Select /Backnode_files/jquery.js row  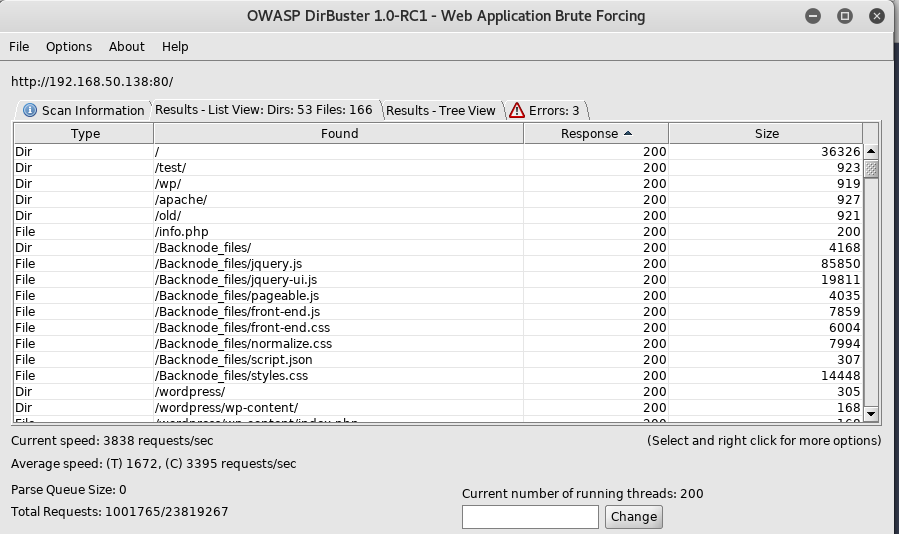tap(438, 264)
